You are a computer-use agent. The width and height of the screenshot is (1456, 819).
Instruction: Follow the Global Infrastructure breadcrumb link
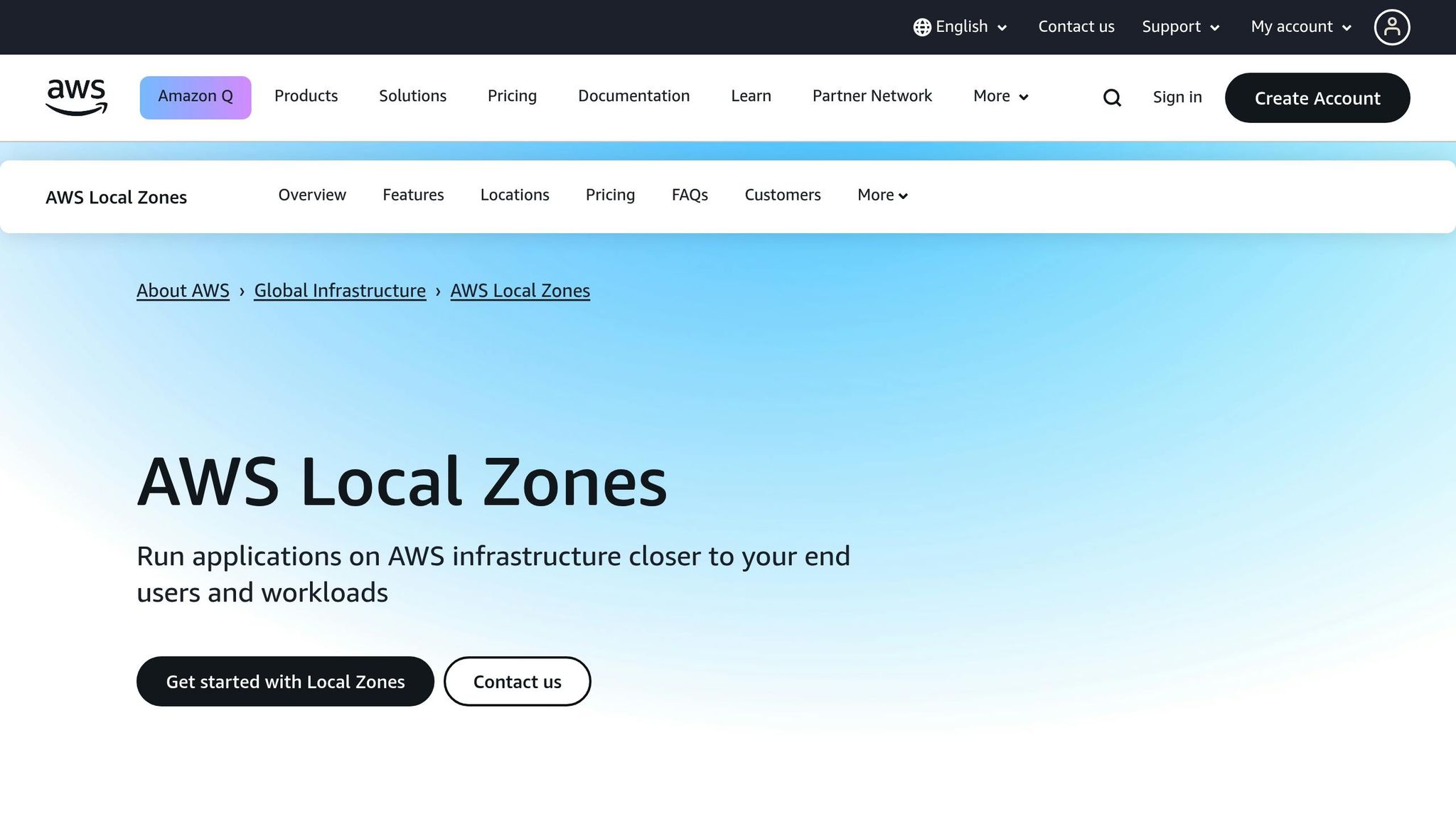click(x=340, y=291)
